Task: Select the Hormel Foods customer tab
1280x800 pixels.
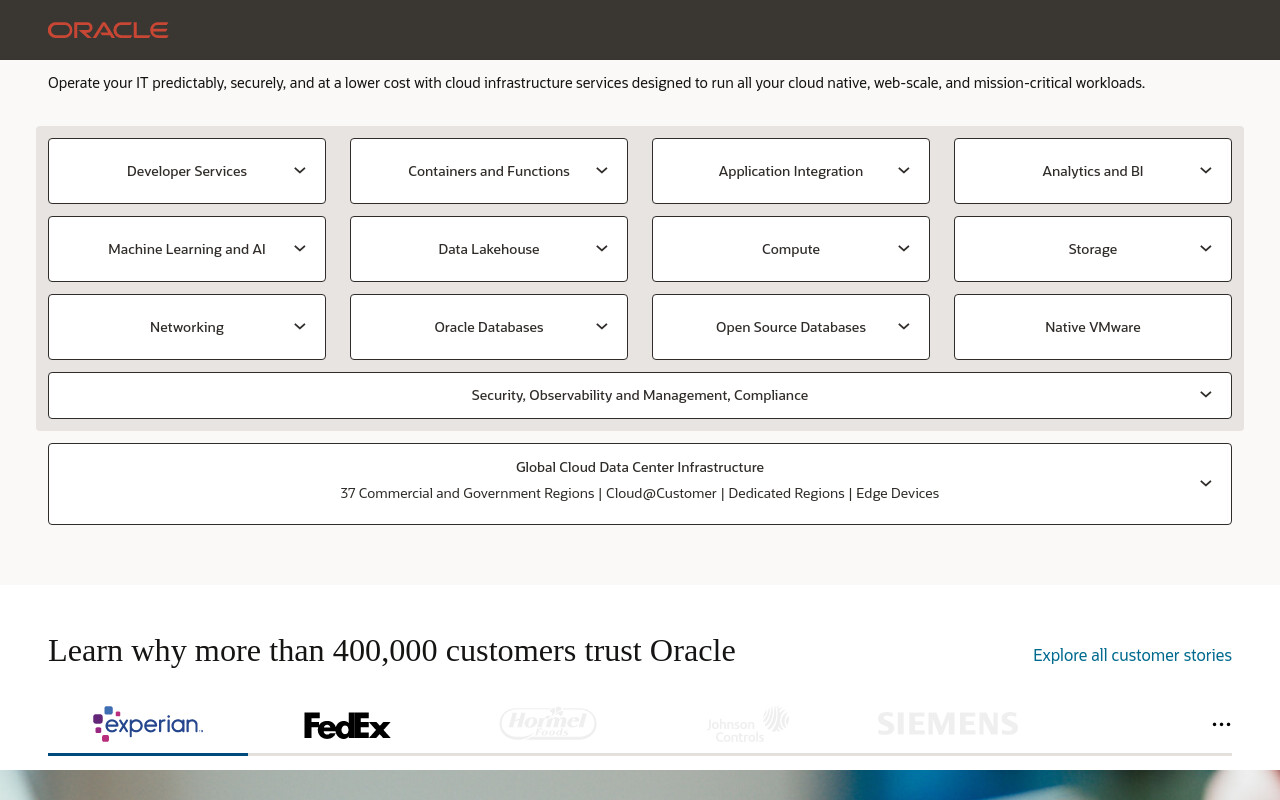Action: (548, 723)
